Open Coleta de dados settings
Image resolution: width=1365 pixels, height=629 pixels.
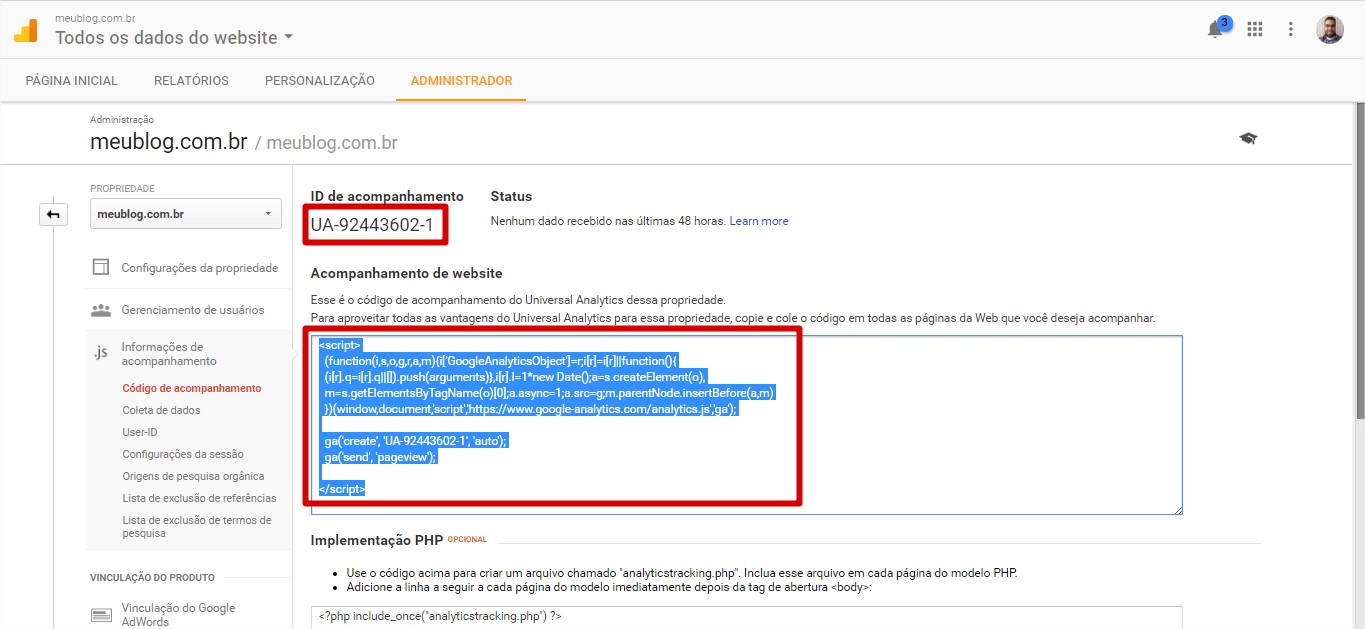point(161,410)
